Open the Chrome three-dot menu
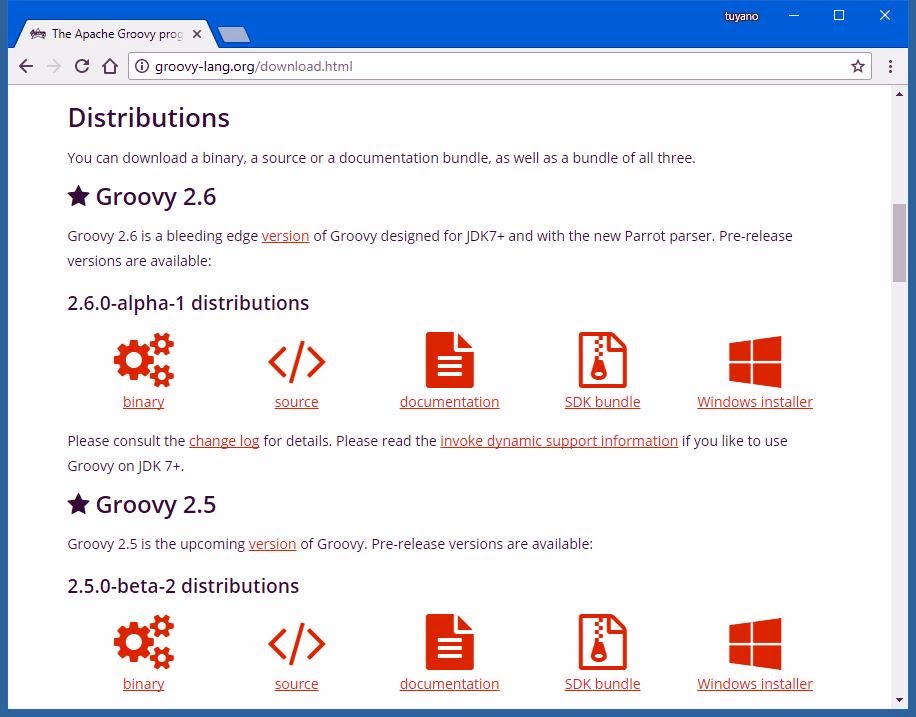Screen dimensions: 916x717 [x=890, y=67]
